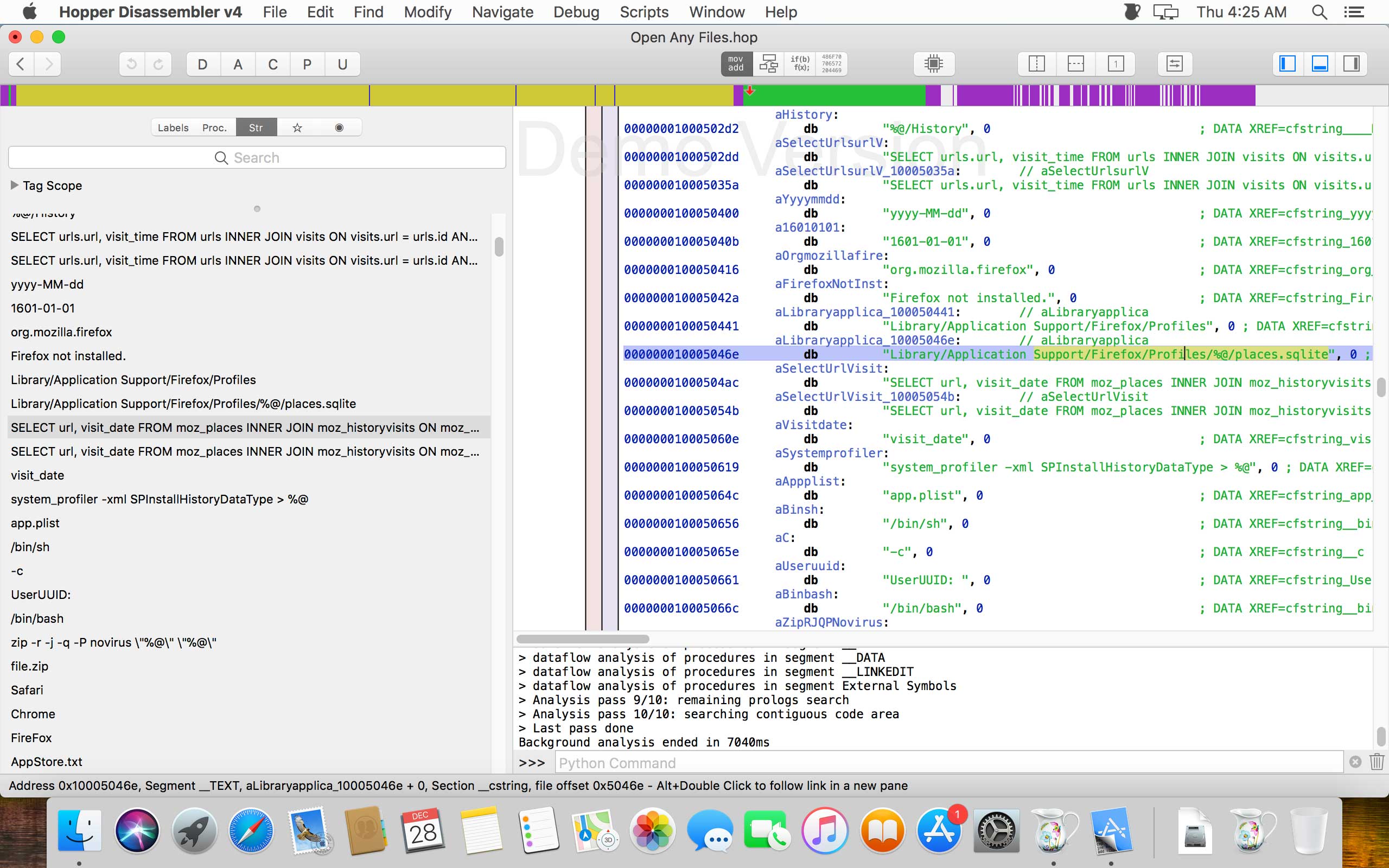Click in the Python Command input
This screenshot has width=1389, height=868.
949,763
